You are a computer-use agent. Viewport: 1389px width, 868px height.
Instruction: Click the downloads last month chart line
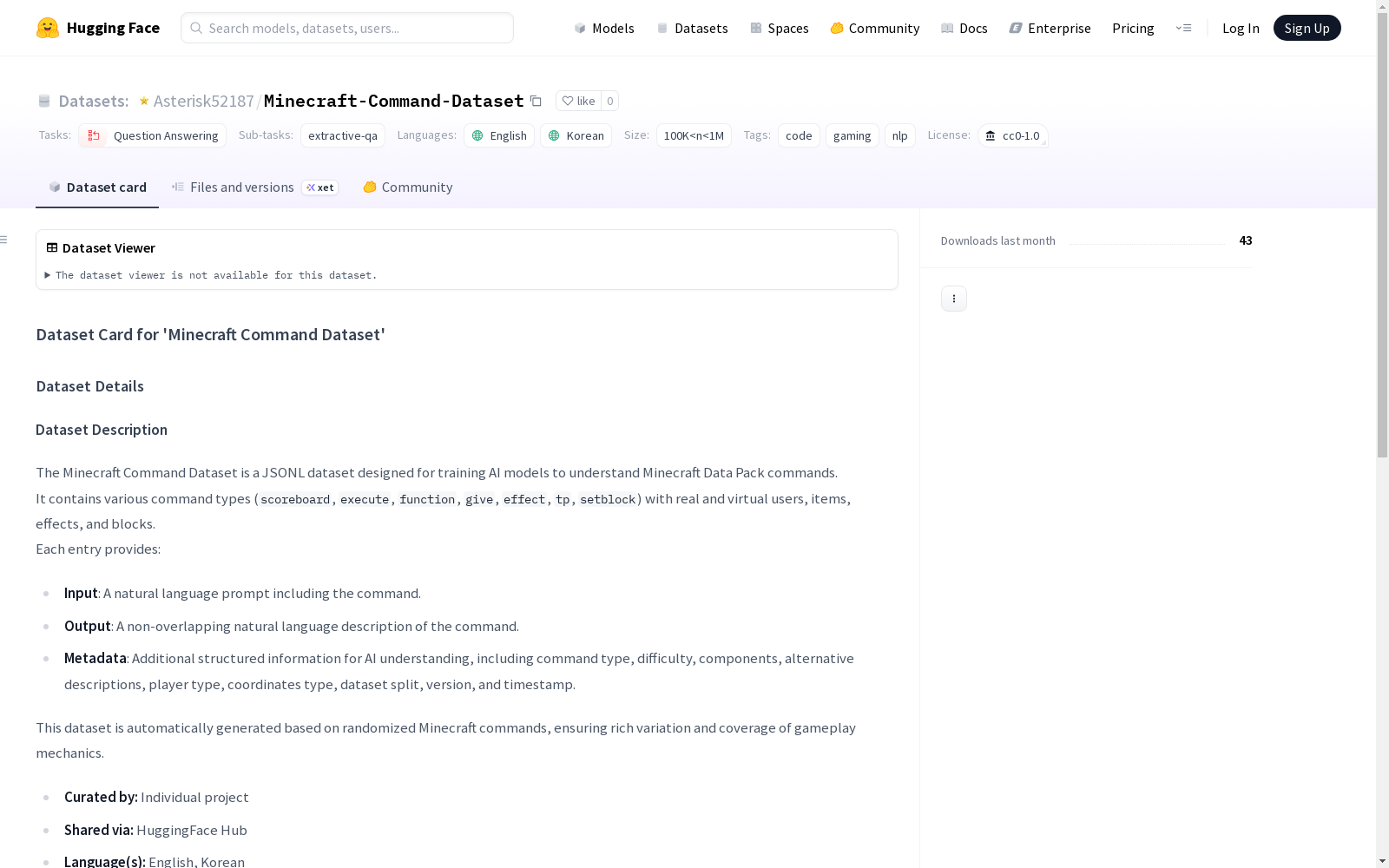click(1147, 244)
